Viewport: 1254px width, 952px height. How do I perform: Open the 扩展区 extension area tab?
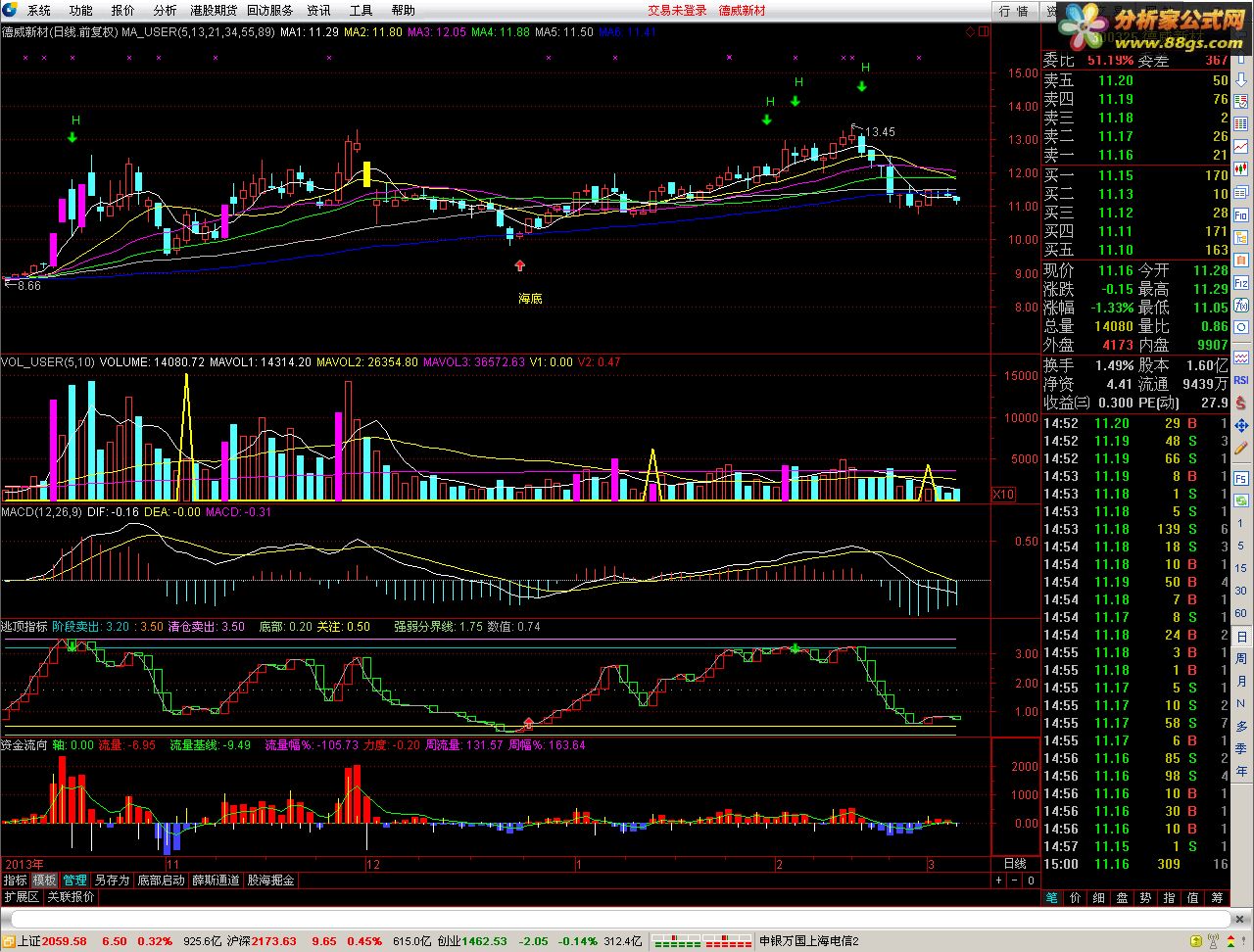tap(21, 896)
